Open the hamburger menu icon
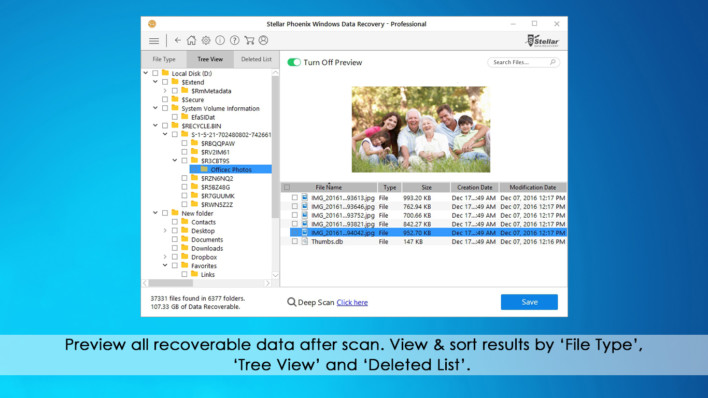 pos(154,41)
